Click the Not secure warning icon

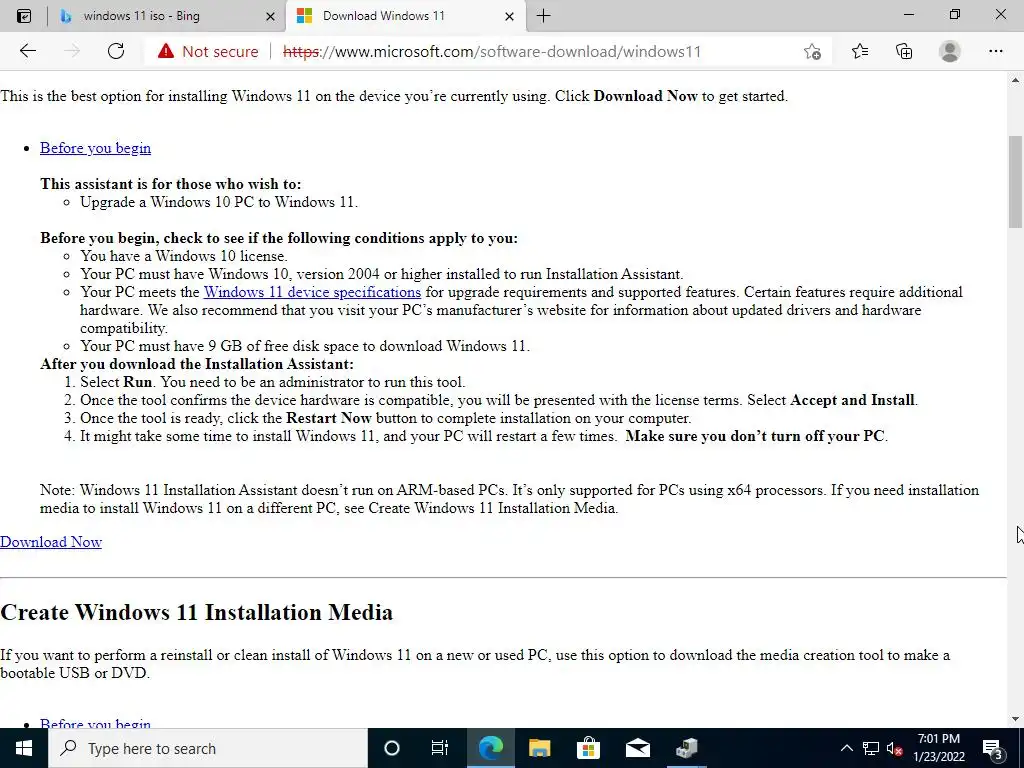coord(166,51)
